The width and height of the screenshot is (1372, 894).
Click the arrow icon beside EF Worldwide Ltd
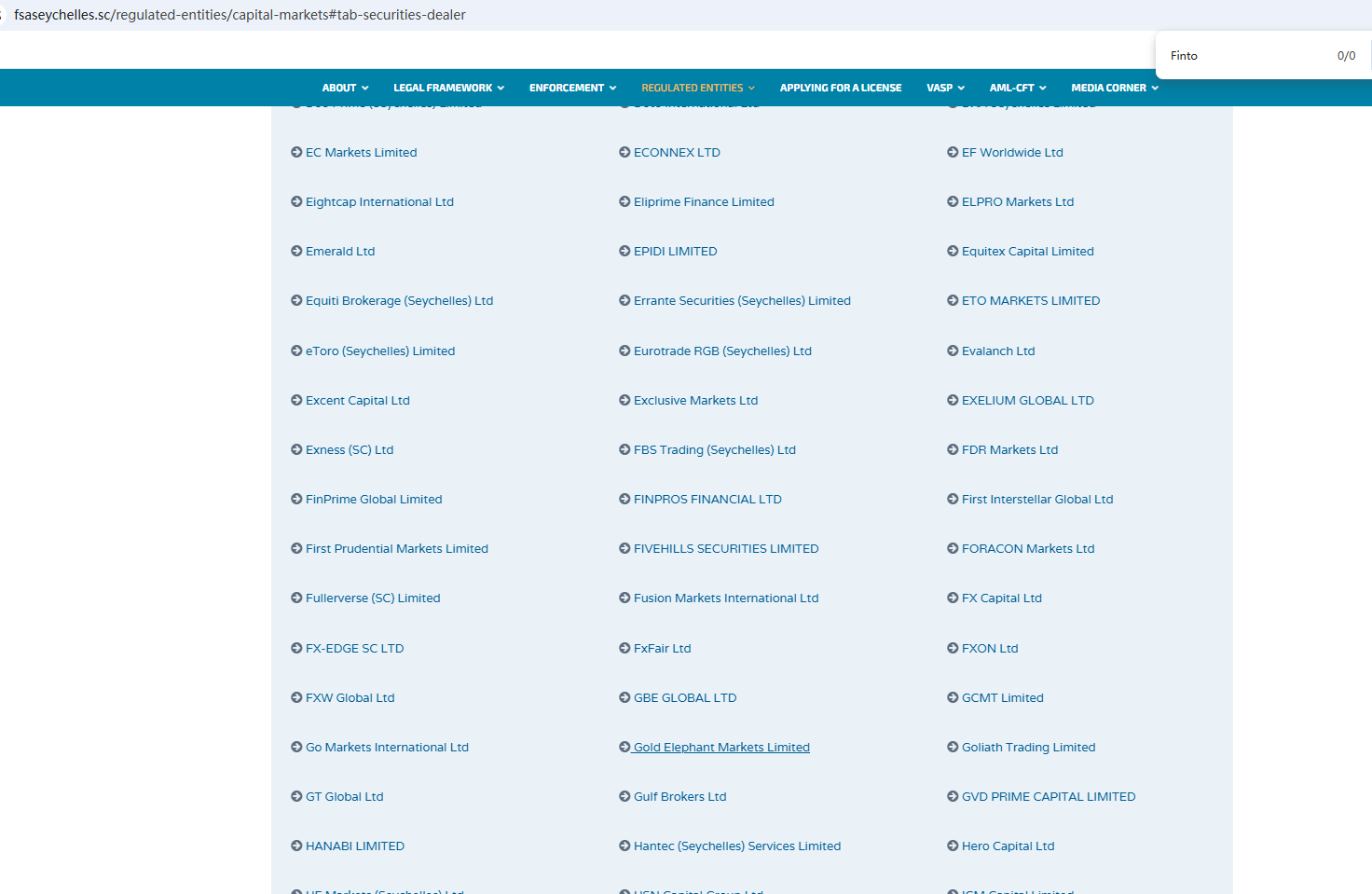point(953,152)
